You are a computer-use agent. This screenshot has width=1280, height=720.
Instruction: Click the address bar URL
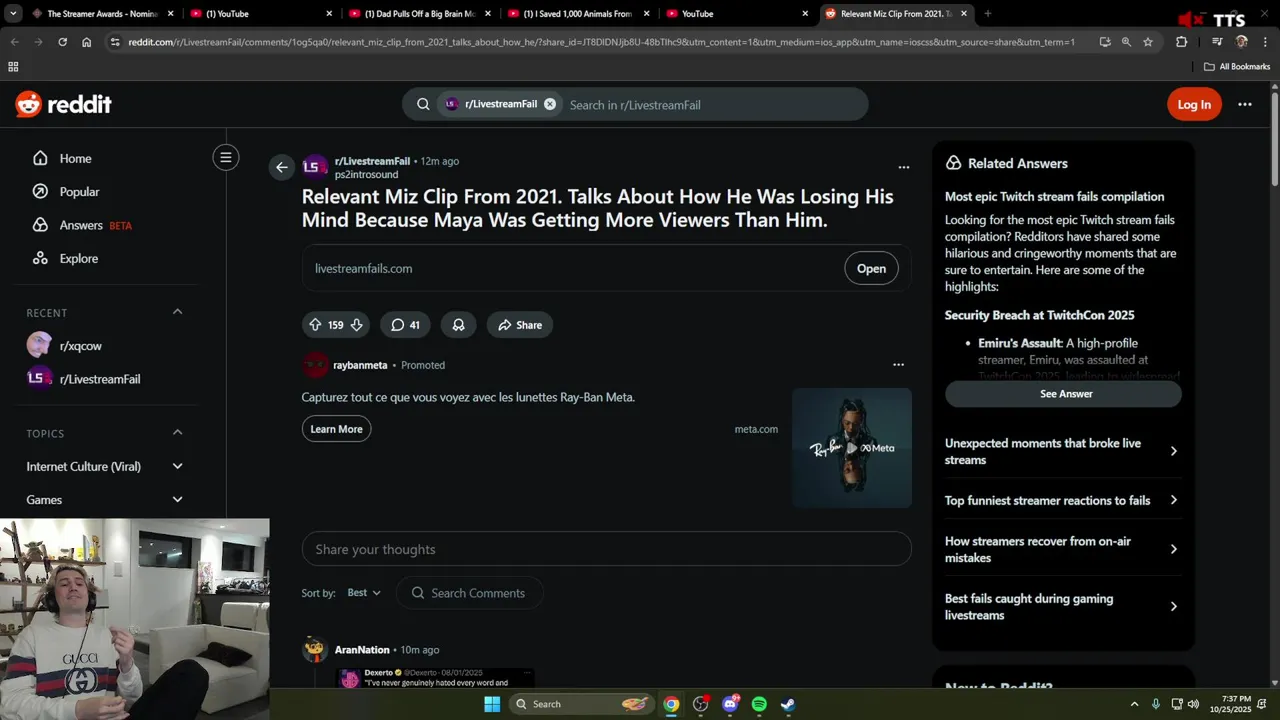pos(601,42)
